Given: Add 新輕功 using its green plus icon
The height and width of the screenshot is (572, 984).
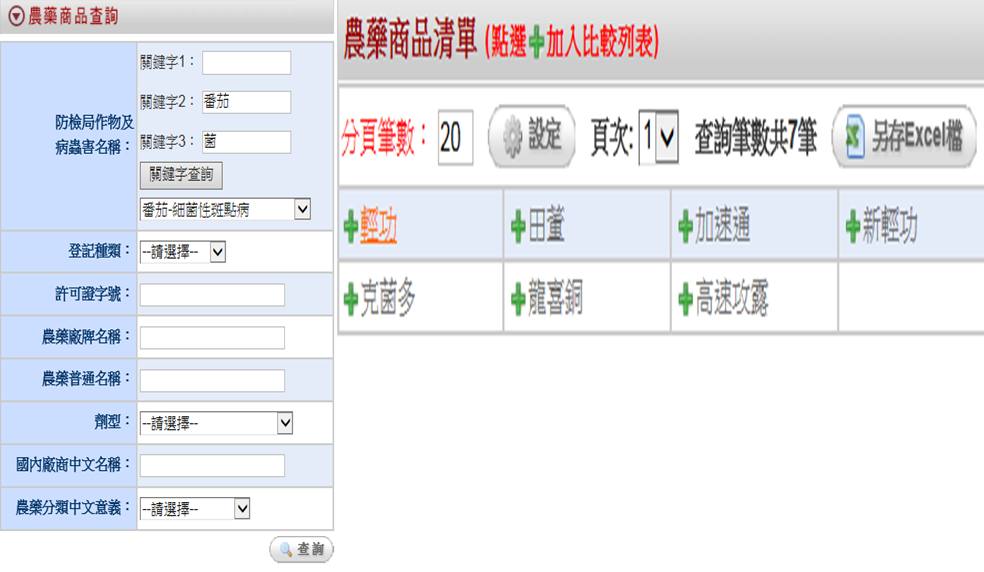Looking at the screenshot, I should pyautogui.click(x=852, y=229).
